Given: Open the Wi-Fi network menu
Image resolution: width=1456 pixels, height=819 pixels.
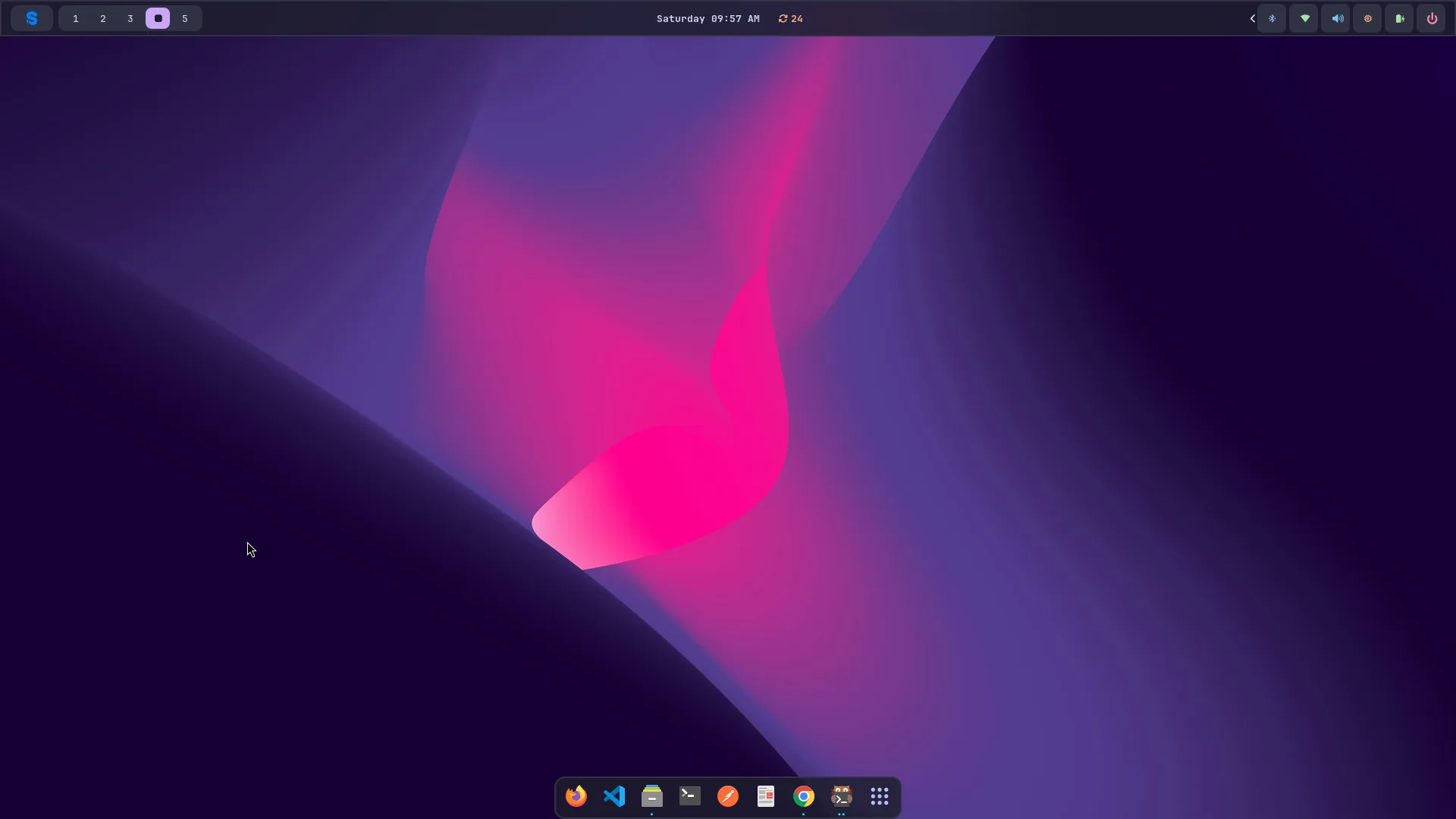Looking at the screenshot, I should click(1304, 18).
